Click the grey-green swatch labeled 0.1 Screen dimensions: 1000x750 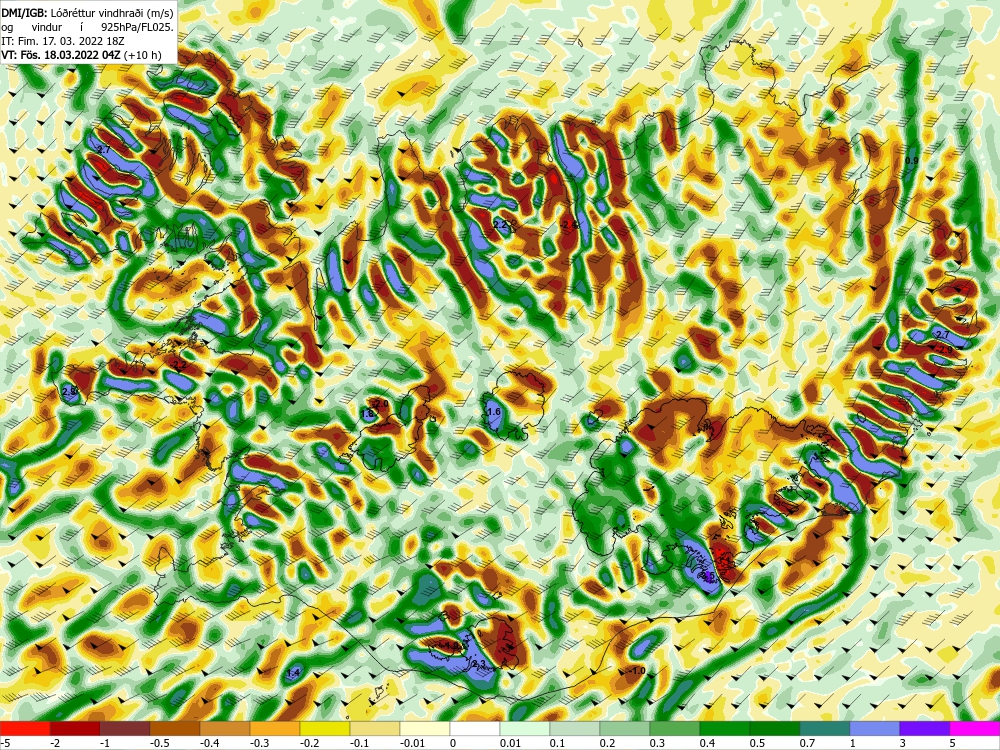pyautogui.click(x=575, y=728)
